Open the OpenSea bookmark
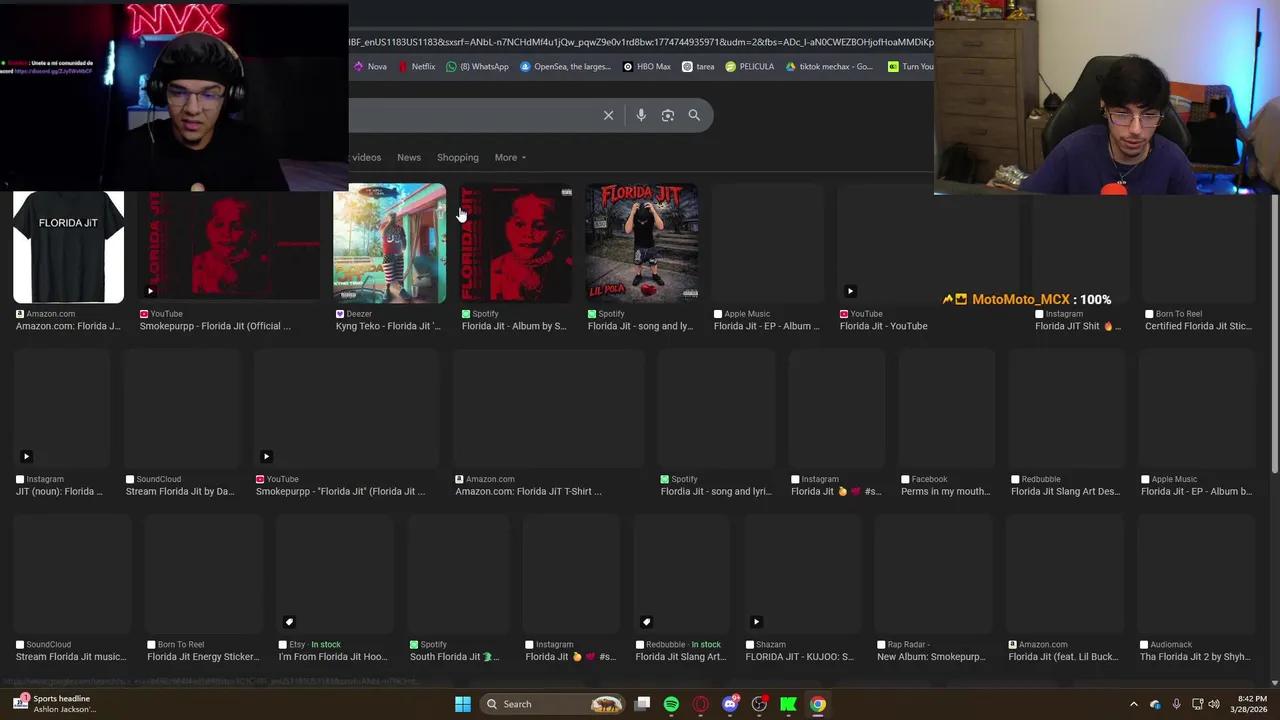The image size is (1280, 720). [x=566, y=67]
